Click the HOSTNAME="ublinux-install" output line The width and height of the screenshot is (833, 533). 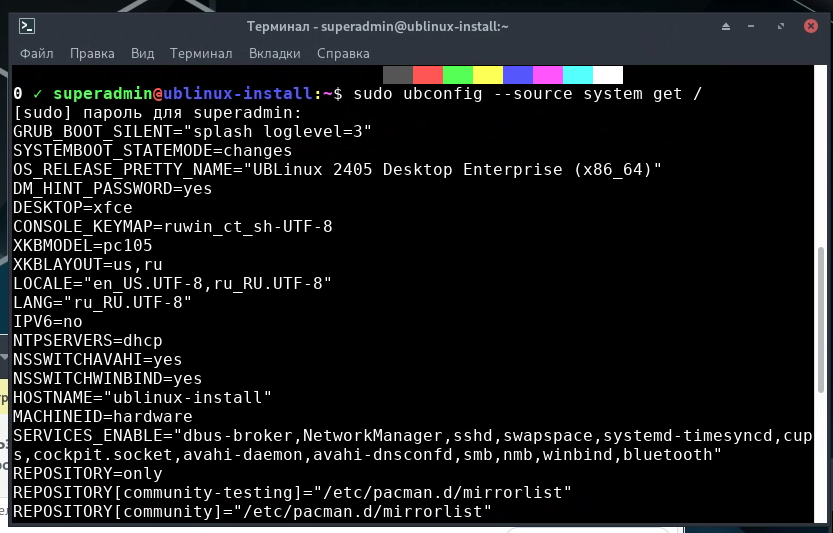(142, 397)
